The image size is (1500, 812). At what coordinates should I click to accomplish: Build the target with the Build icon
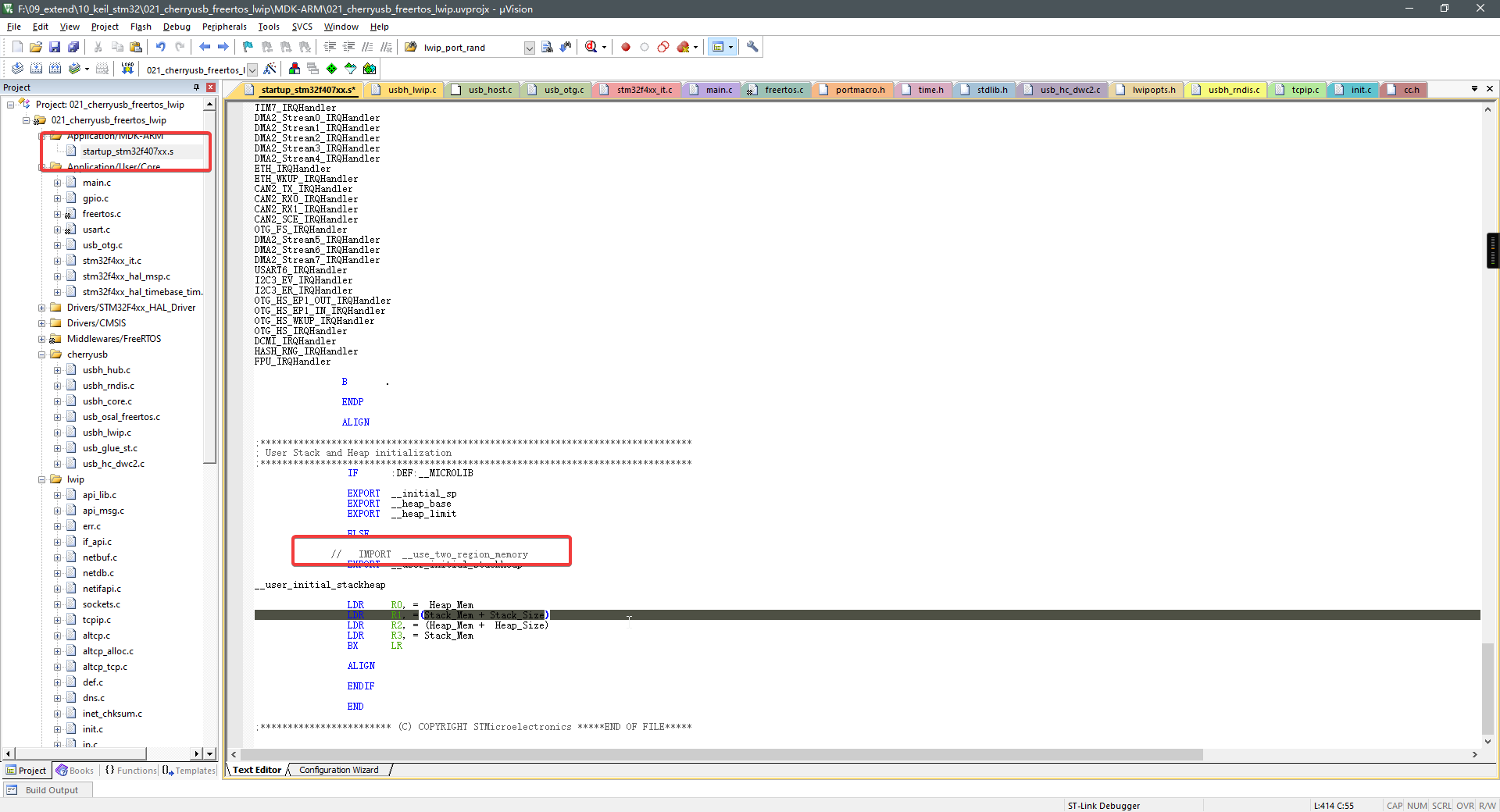[x=34, y=69]
